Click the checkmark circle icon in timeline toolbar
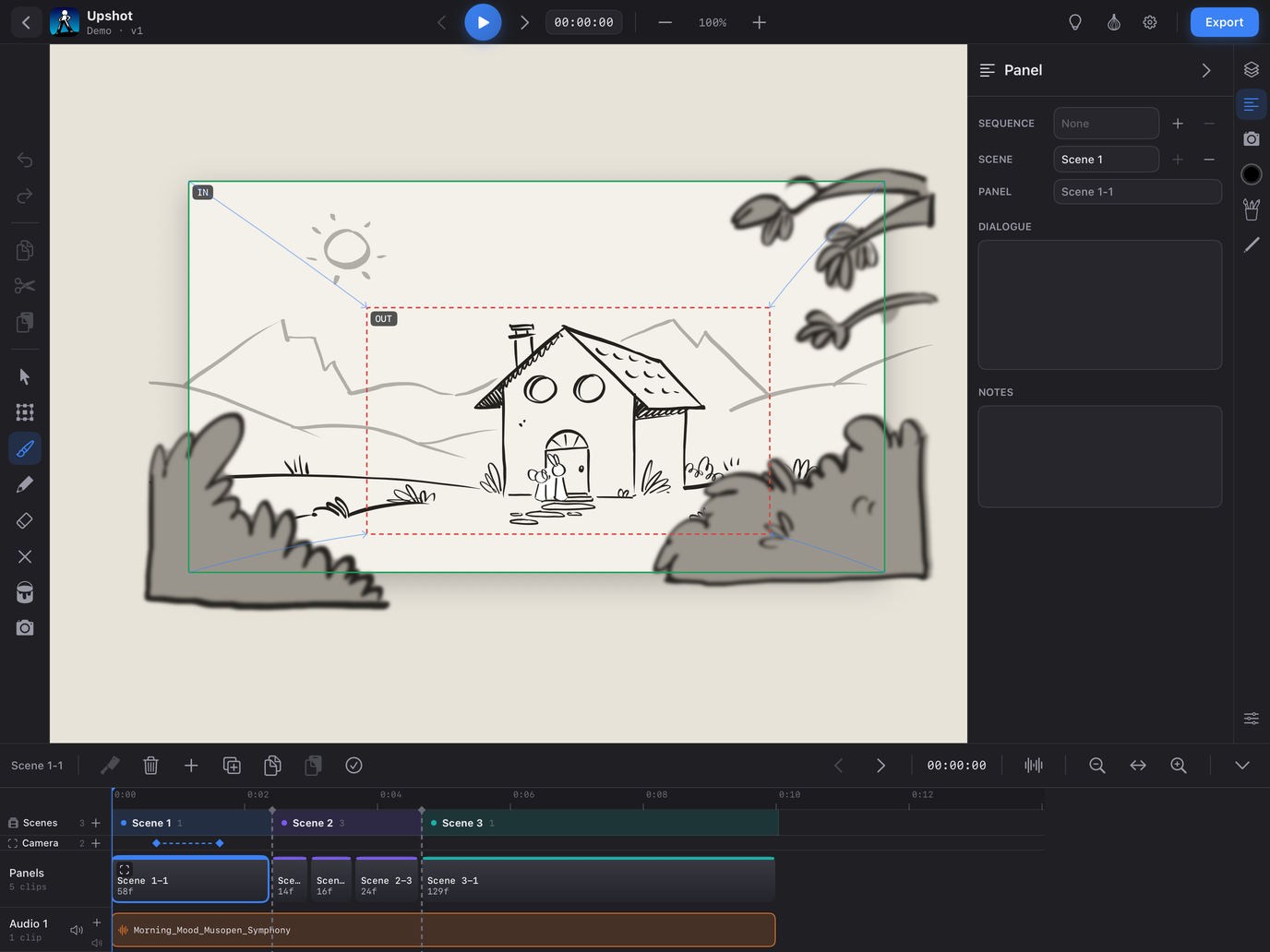Image resolution: width=1270 pixels, height=952 pixels. [x=353, y=766]
